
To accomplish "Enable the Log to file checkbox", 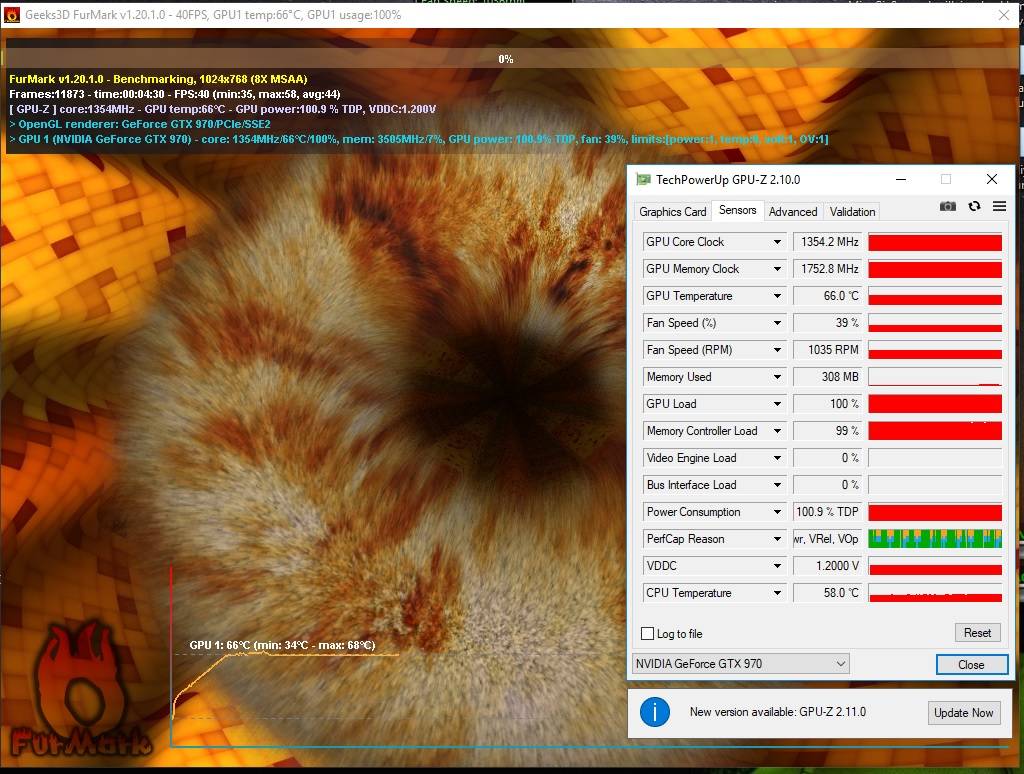I will pos(647,634).
